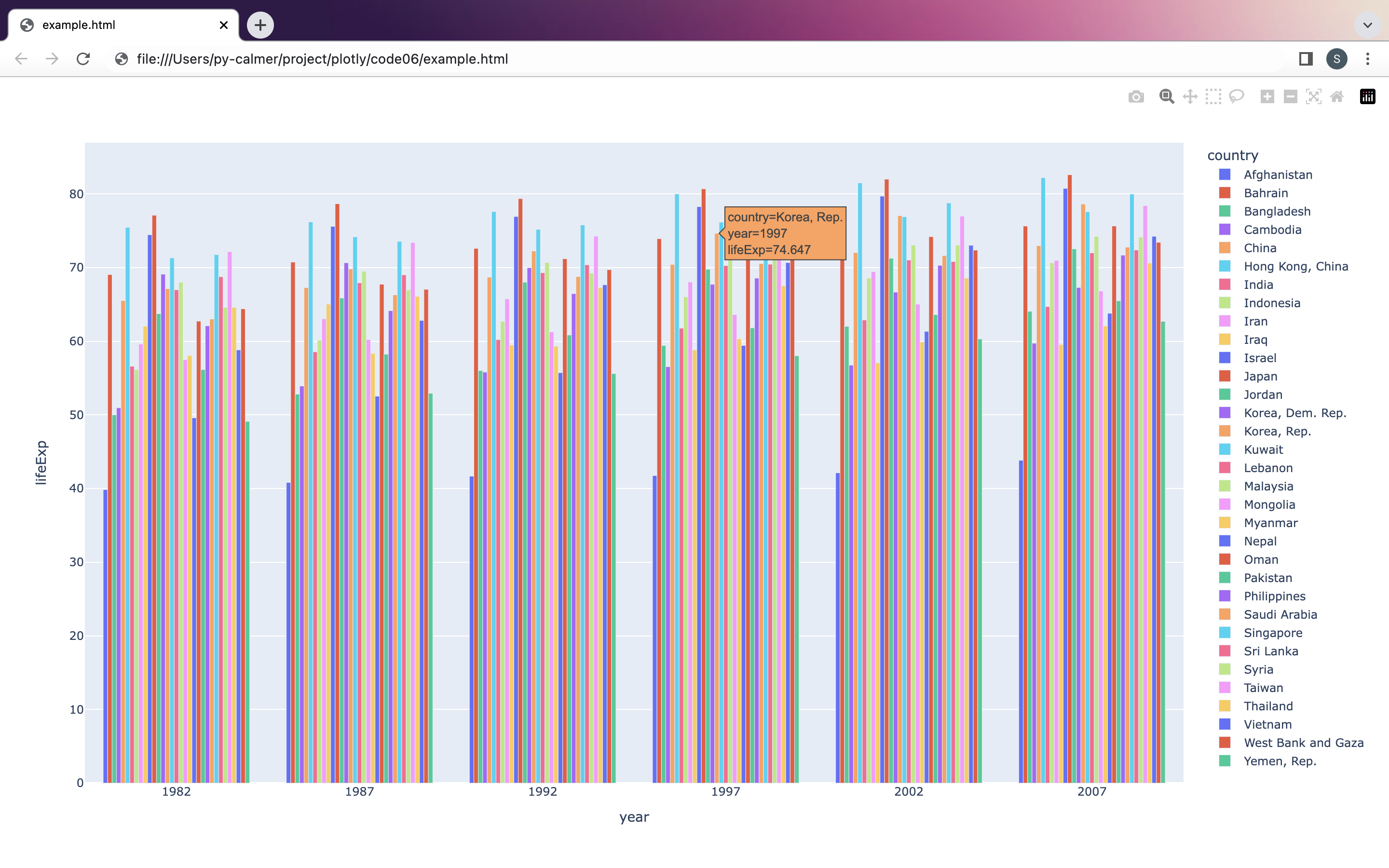Click the Zoom in plus button
The width and height of the screenshot is (1389, 868).
tap(1267, 96)
